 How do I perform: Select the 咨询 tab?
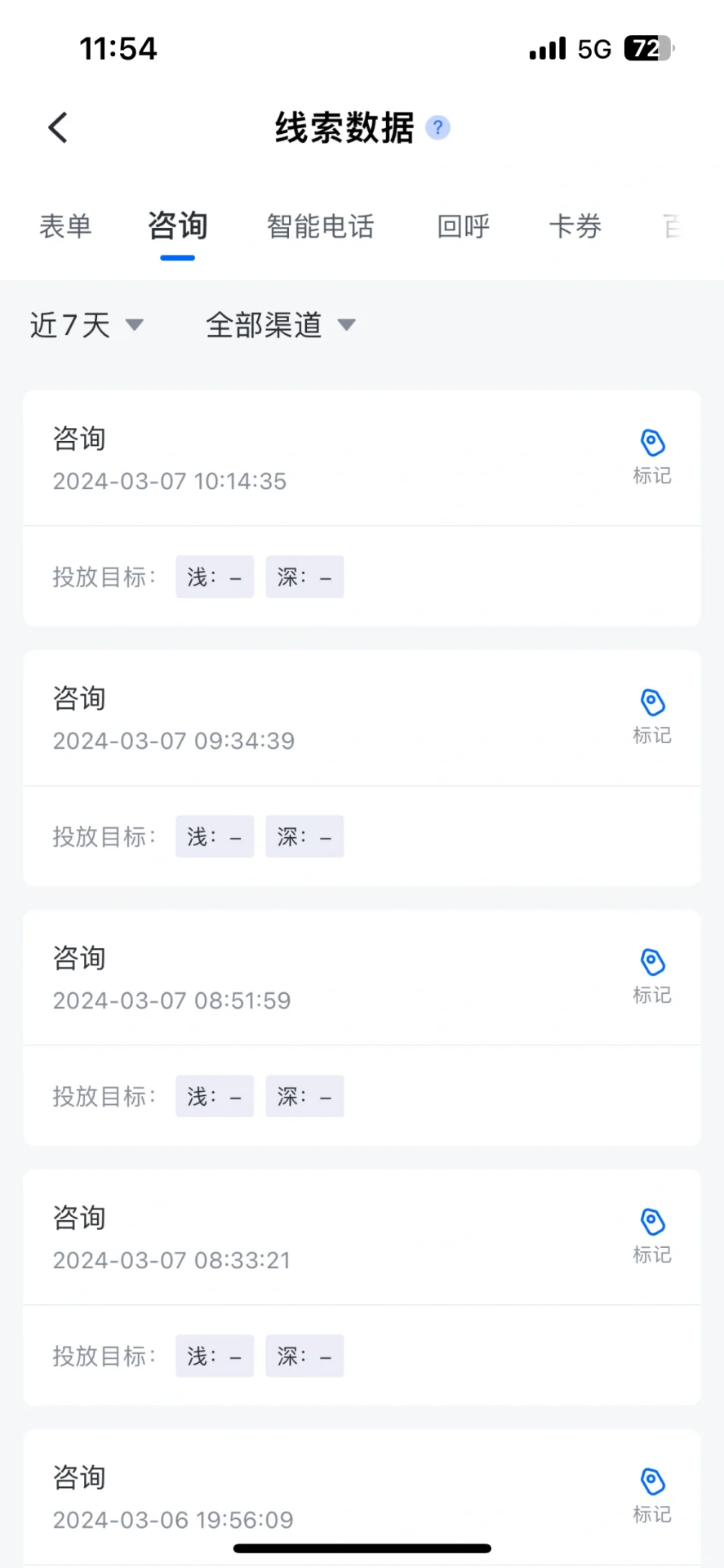(177, 226)
